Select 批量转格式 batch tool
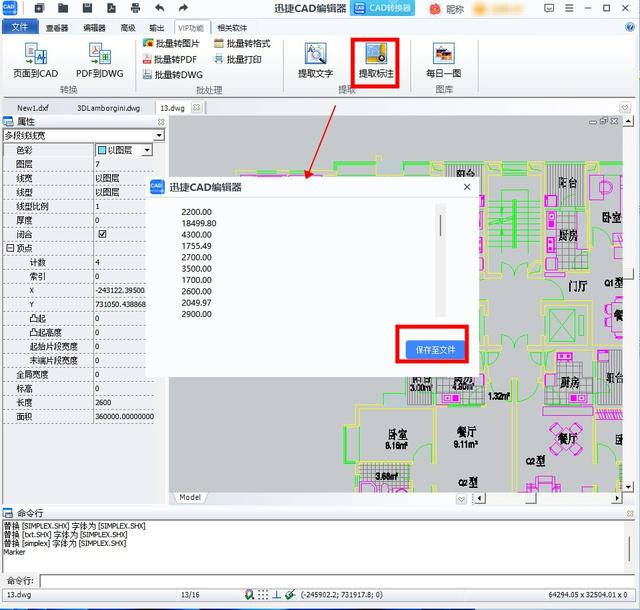 (x=242, y=43)
